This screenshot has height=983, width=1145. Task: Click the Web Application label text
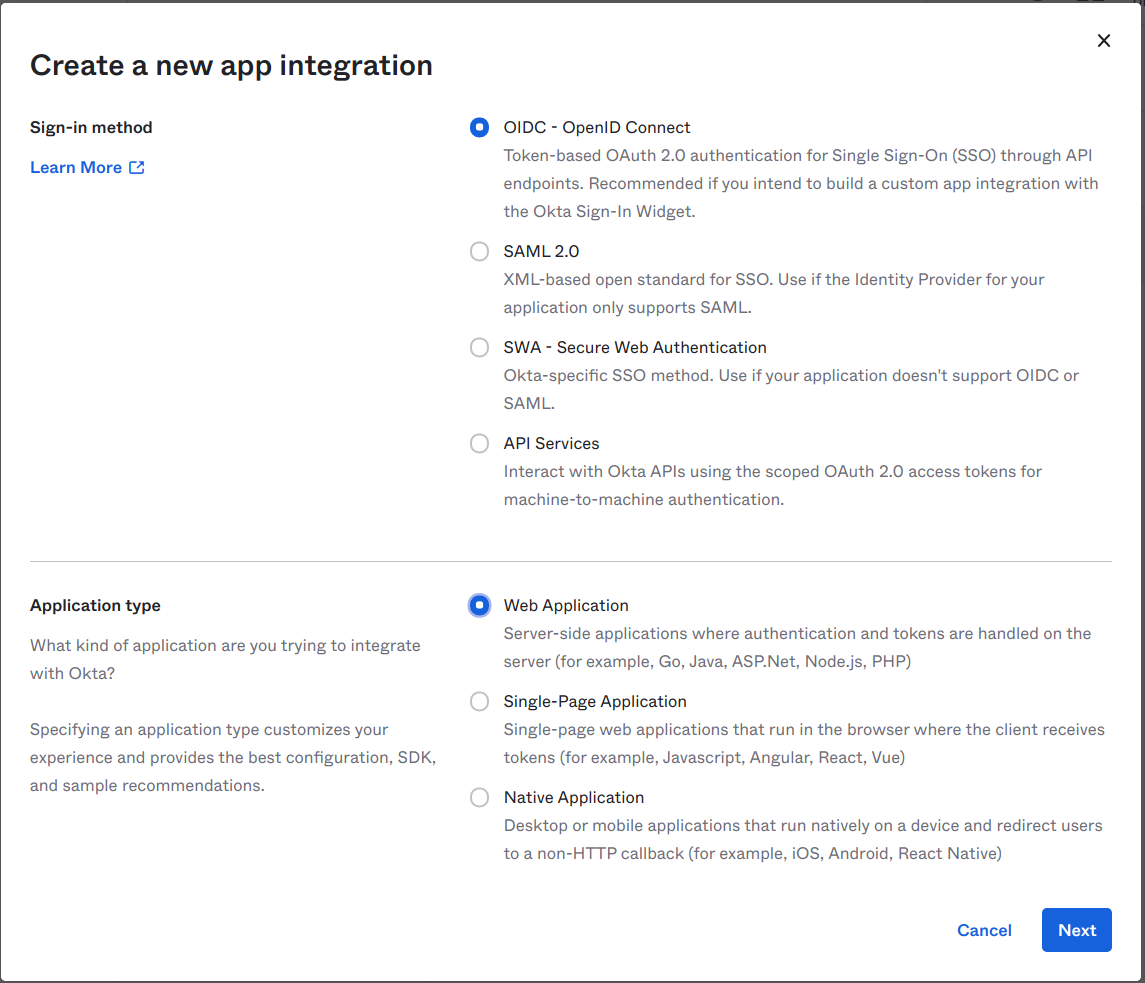tap(565, 605)
